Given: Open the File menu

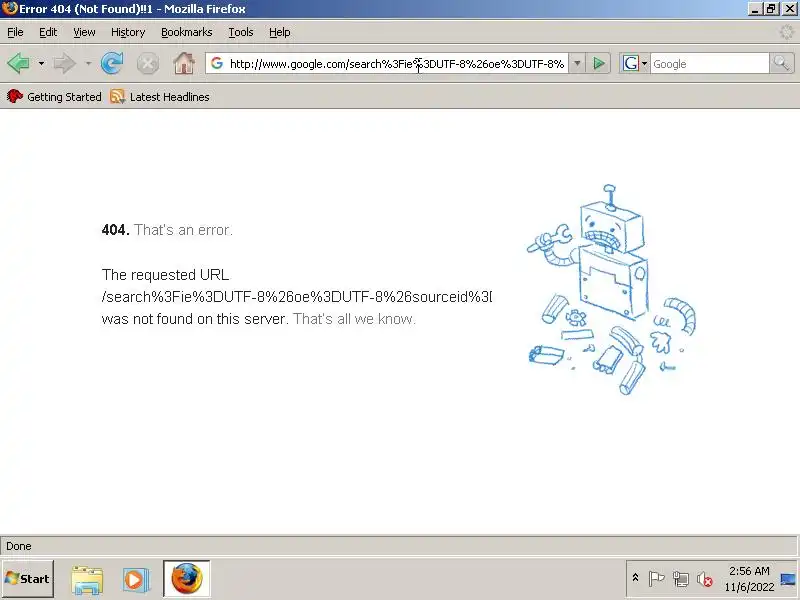Looking at the screenshot, I should (15, 32).
